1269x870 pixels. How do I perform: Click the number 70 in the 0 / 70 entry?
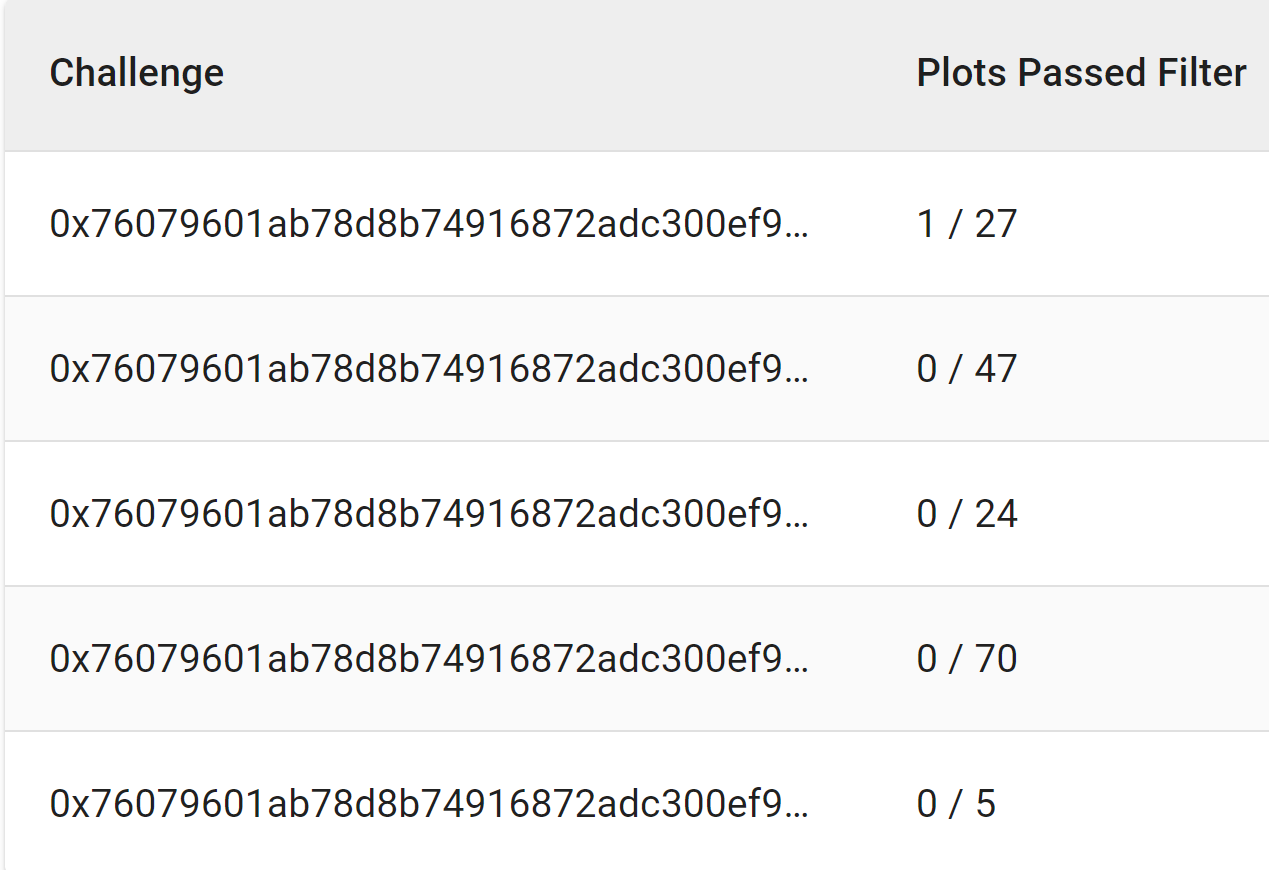996,659
